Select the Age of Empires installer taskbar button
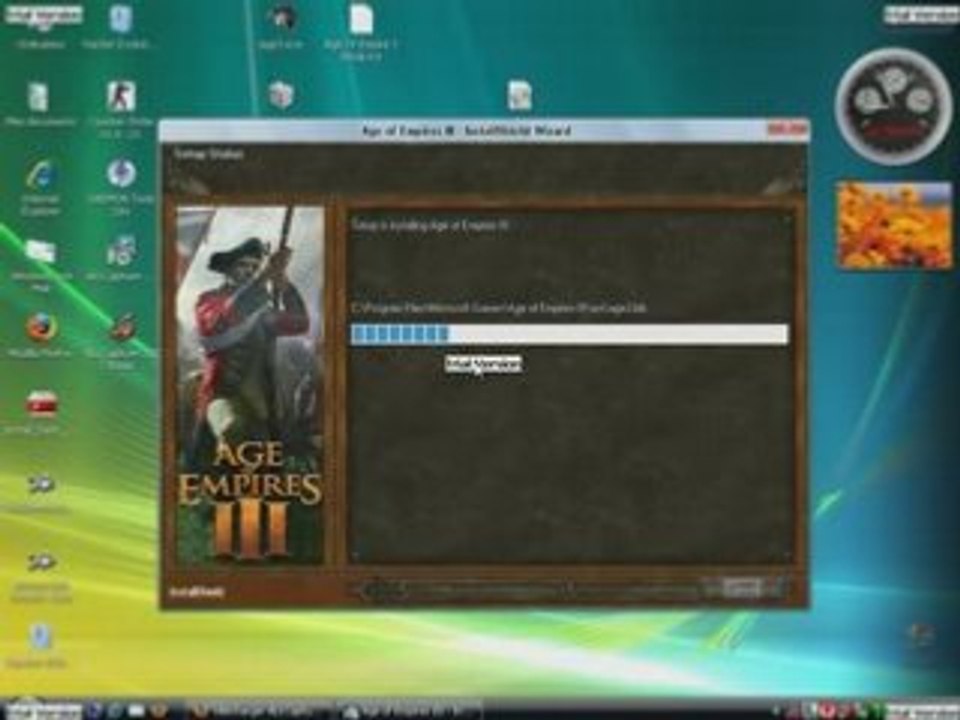The image size is (960, 720). (x=410, y=711)
